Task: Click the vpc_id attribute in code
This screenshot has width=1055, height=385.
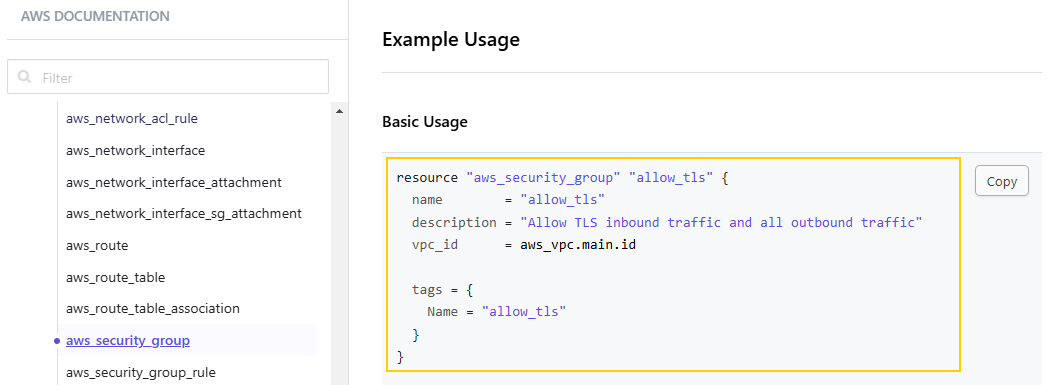Action: click(x=435, y=244)
